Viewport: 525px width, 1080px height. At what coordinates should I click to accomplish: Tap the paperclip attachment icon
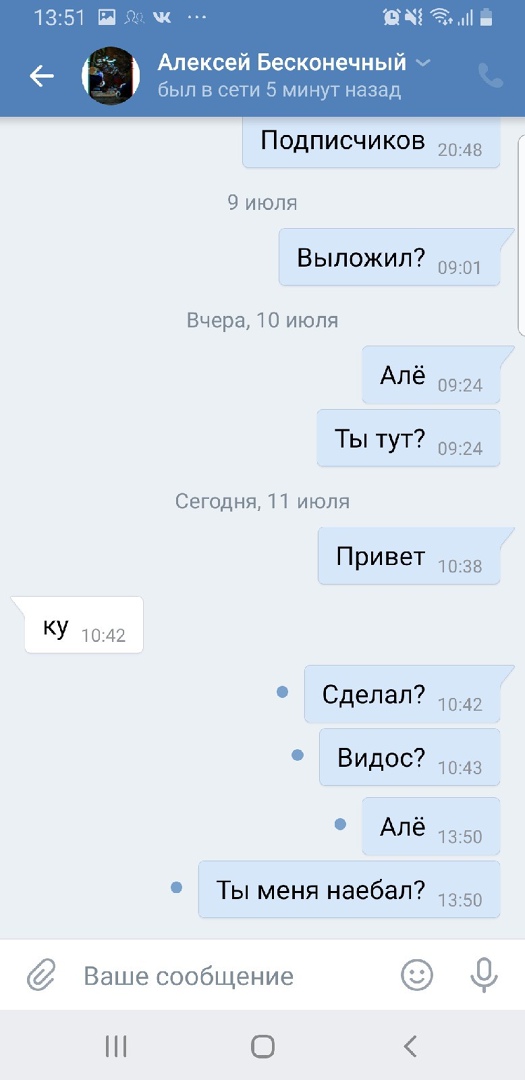(41, 975)
